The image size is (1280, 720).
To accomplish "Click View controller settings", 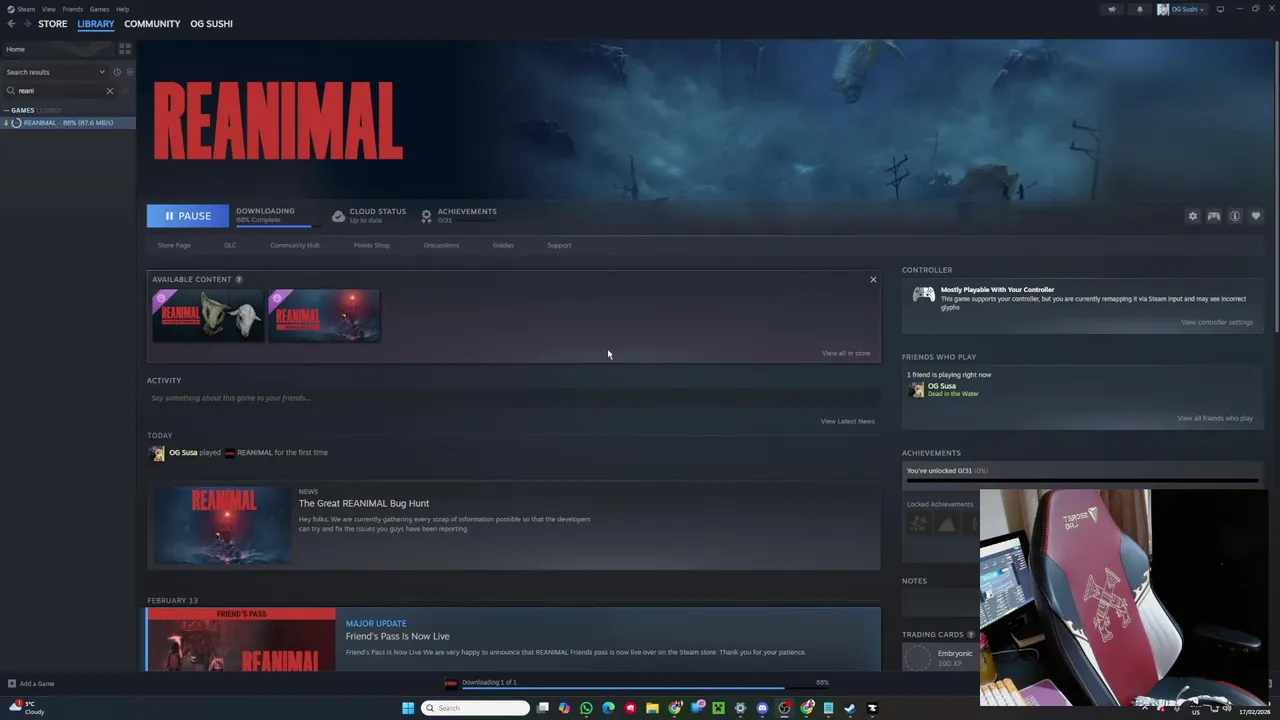I will point(1217,322).
